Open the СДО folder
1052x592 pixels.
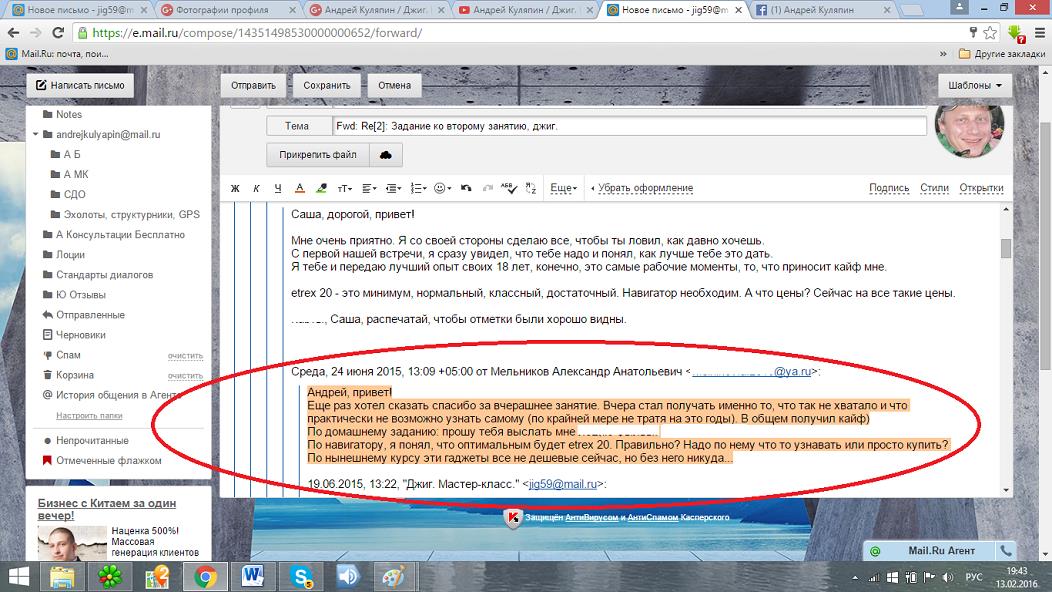coord(68,195)
